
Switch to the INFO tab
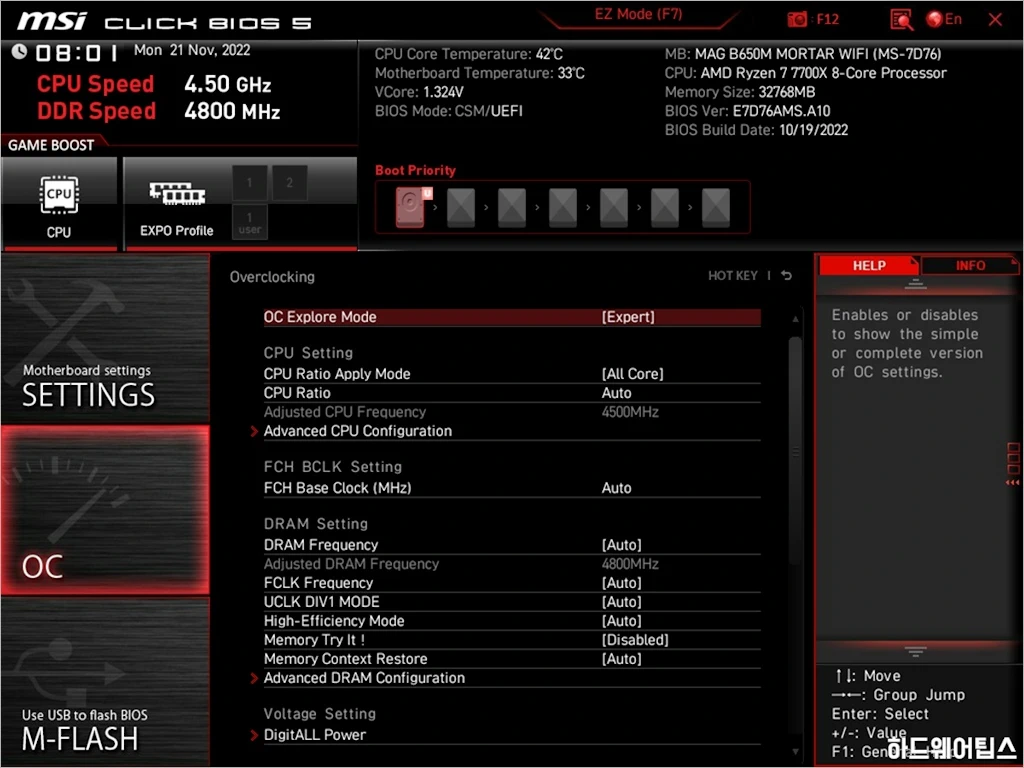(x=970, y=266)
